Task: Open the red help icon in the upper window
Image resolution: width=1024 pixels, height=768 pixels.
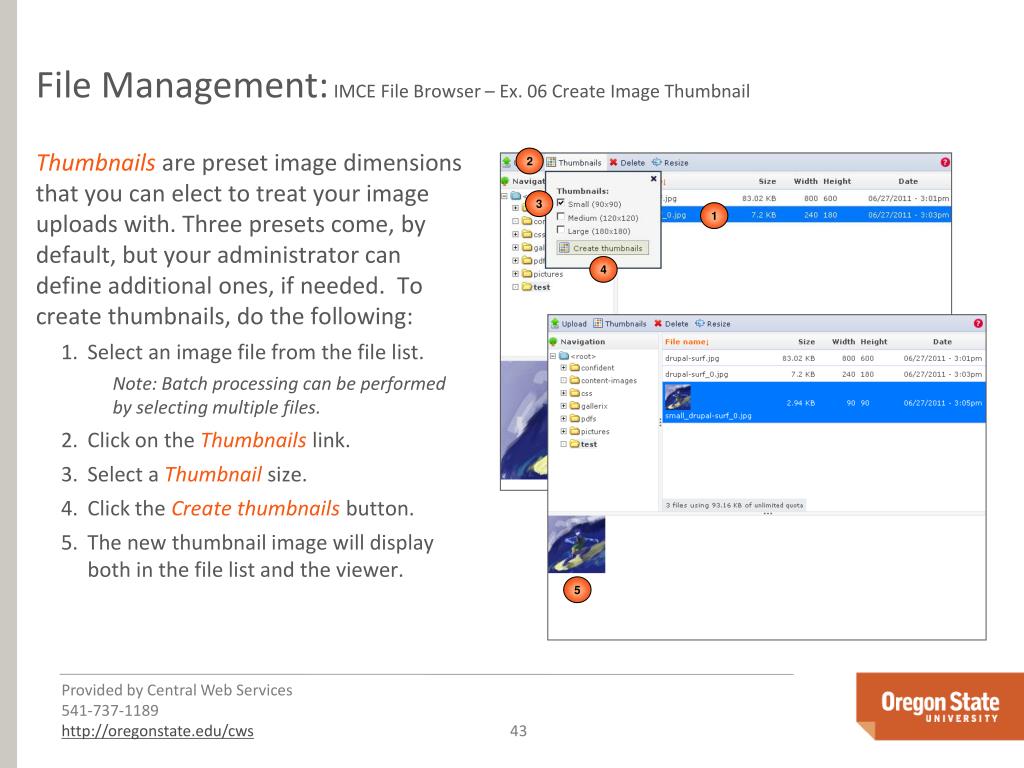Action: 945,162
